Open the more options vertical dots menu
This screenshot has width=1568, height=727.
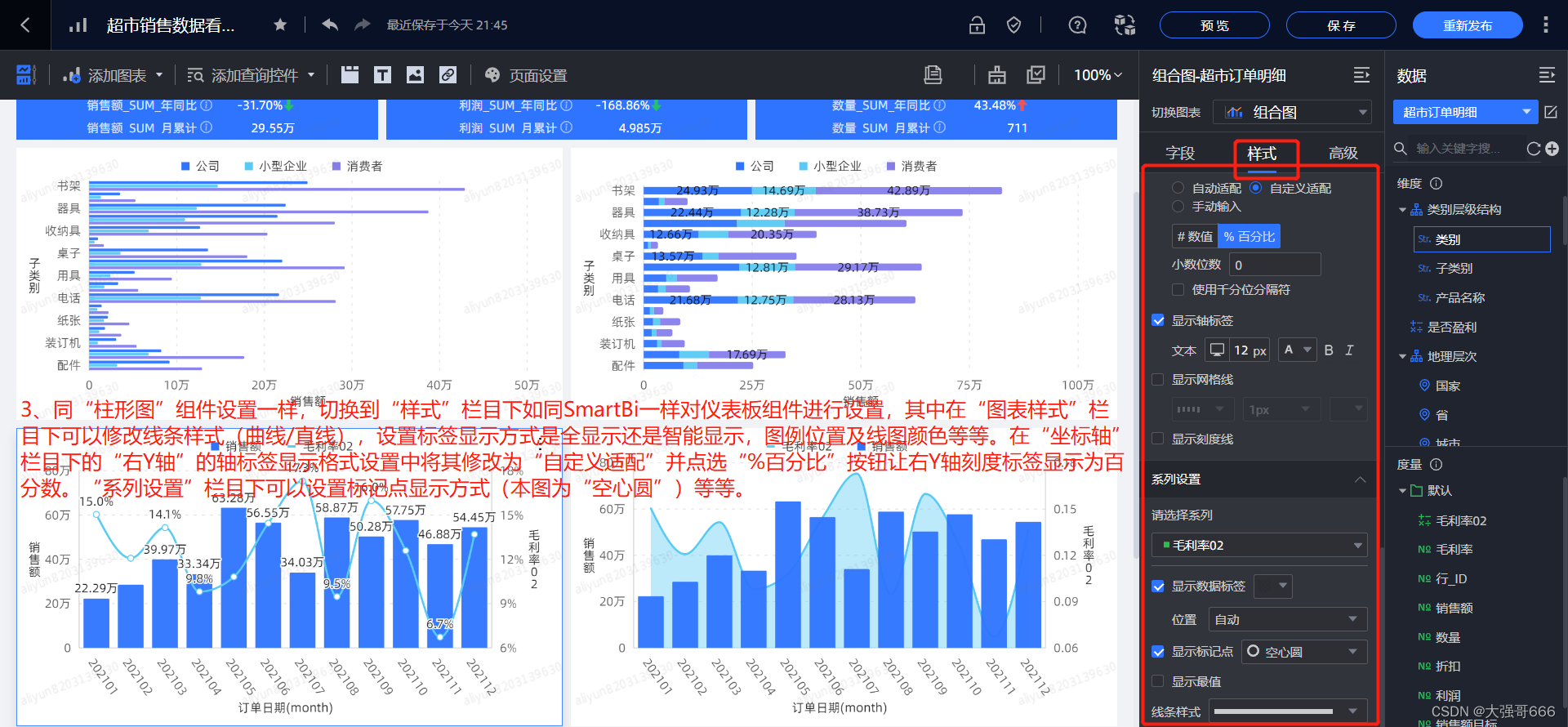click(1545, 25)
